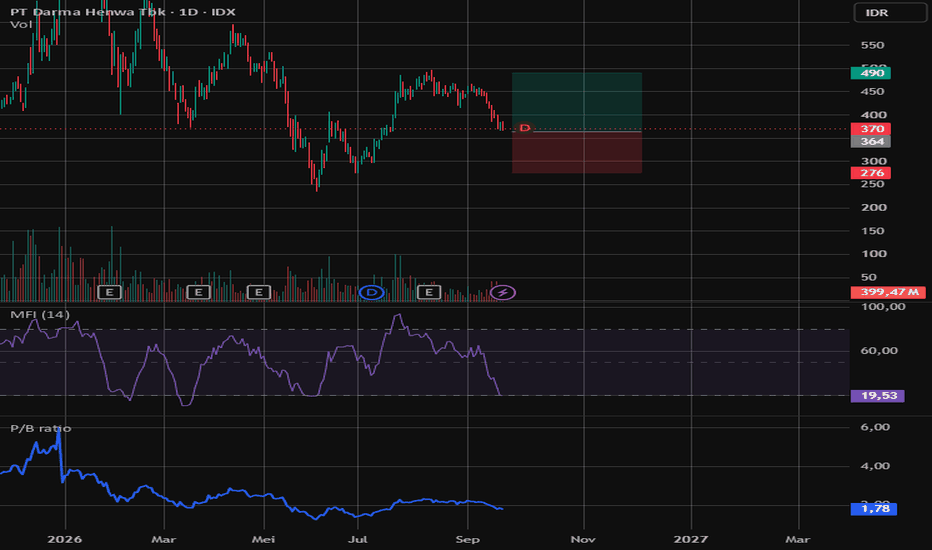The width and height of the screenshot is (932, 550).
Task: Select the green profit zone of the position
Action: (577, 100)
